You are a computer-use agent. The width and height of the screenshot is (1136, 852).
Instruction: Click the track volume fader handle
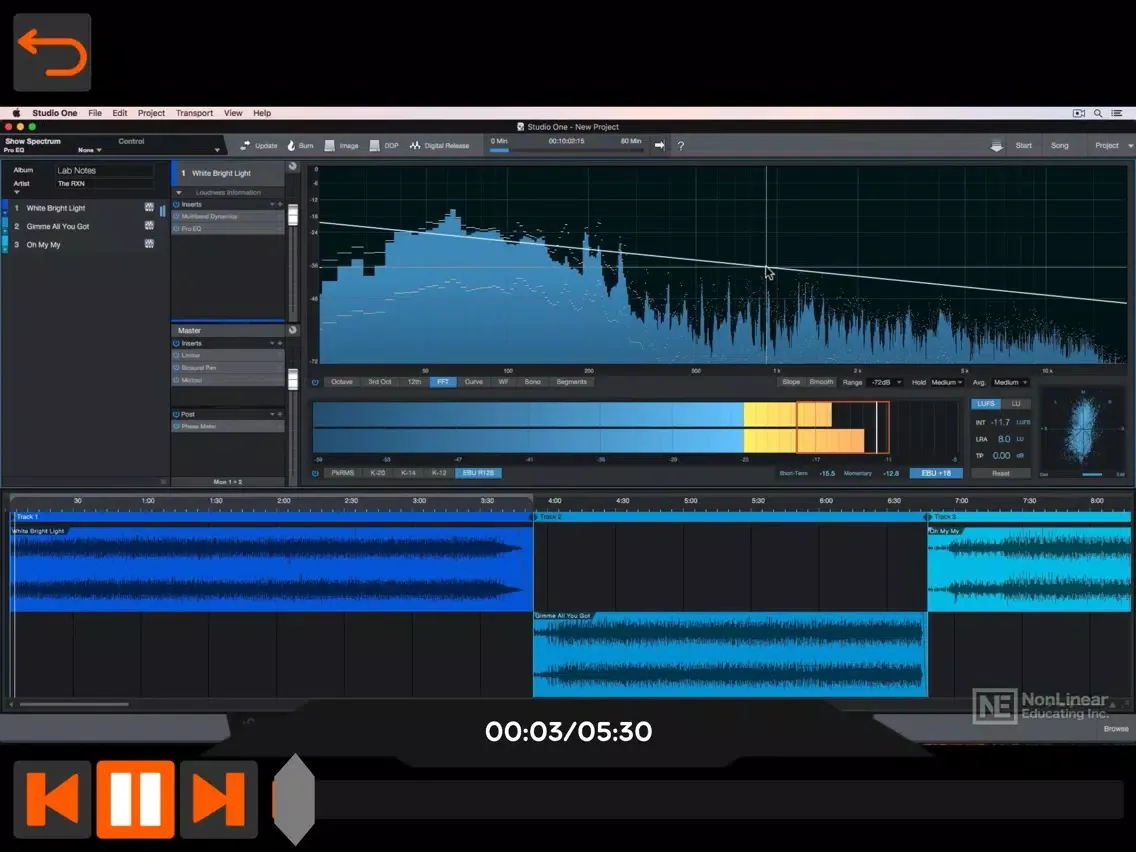pyautogui.click(x=293, y=214)
